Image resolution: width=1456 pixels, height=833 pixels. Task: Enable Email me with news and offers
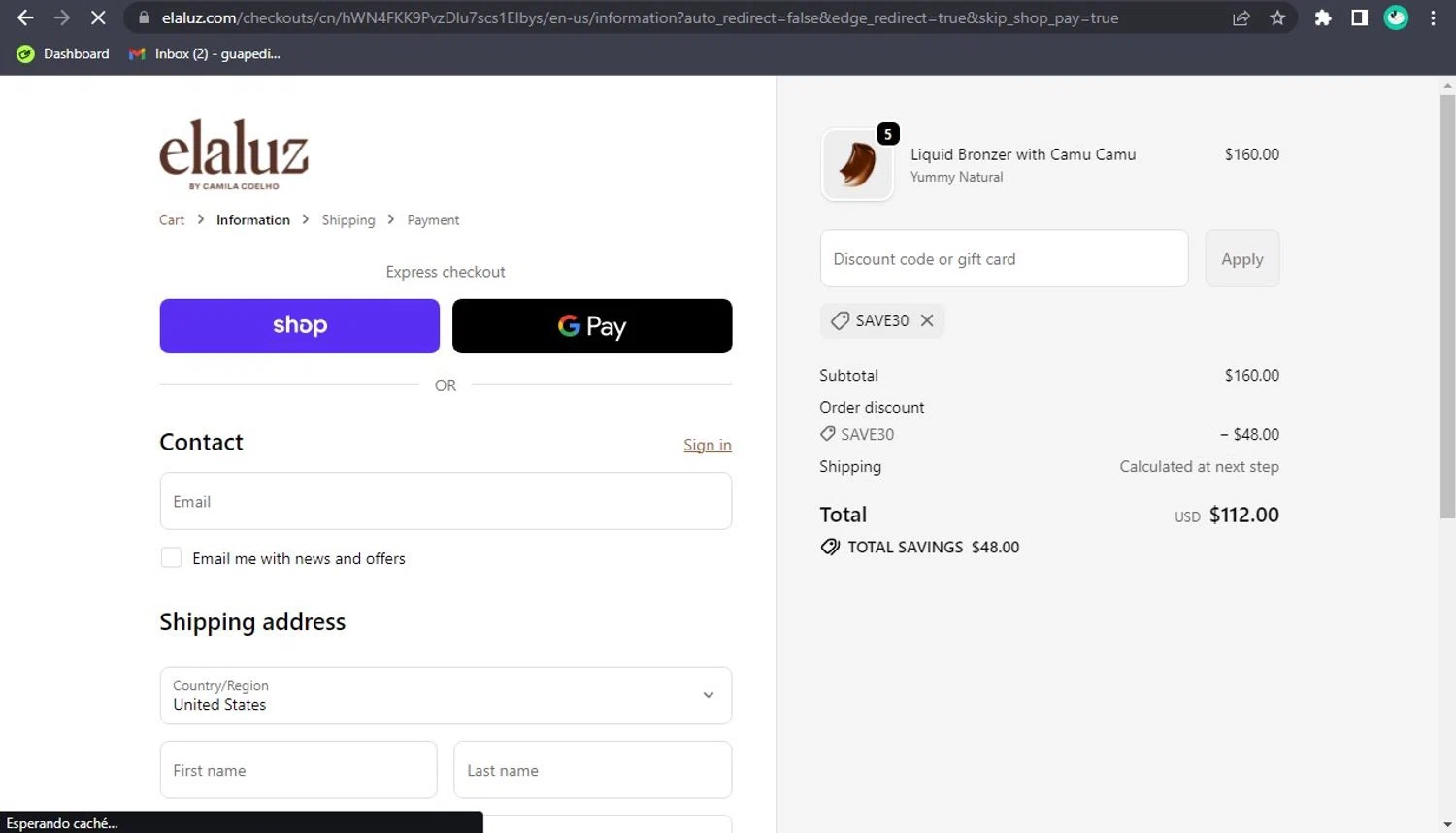pyautogui.click(x=171, y=557)
